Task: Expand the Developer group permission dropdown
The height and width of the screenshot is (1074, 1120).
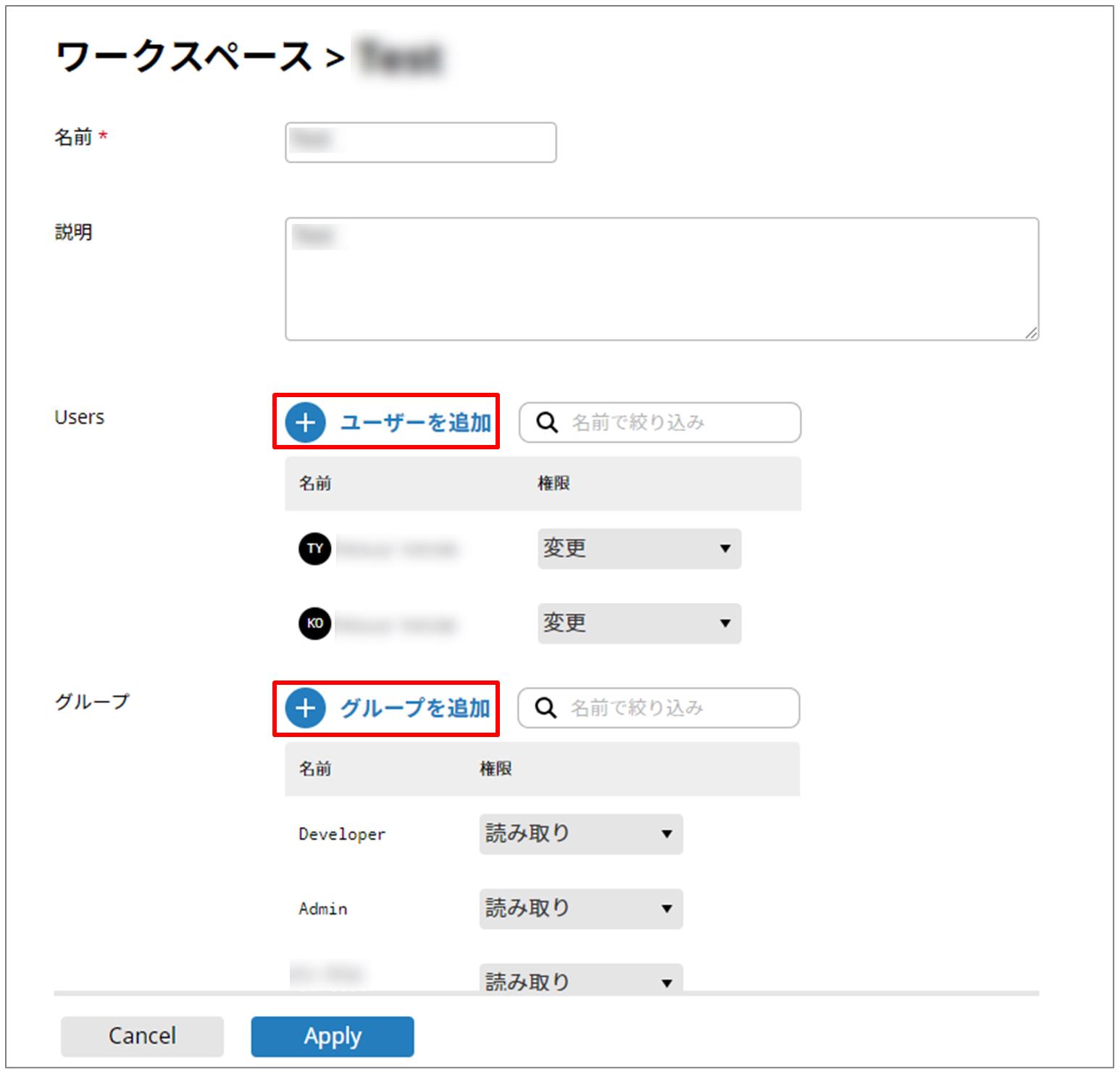Action: [580, 834]
